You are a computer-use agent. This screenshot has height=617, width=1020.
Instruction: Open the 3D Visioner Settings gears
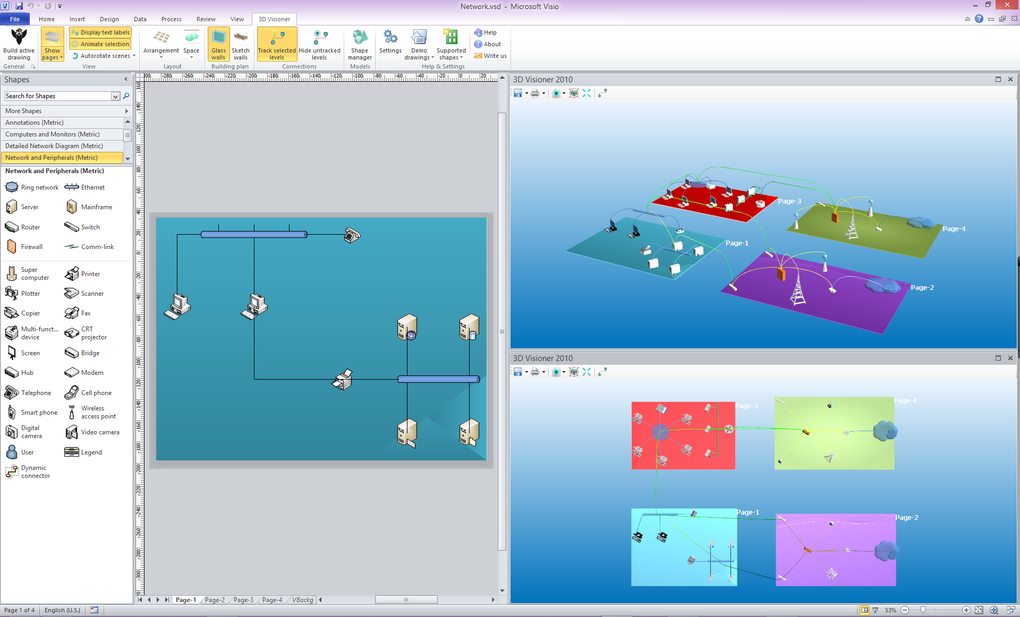[x=390, y=42]
